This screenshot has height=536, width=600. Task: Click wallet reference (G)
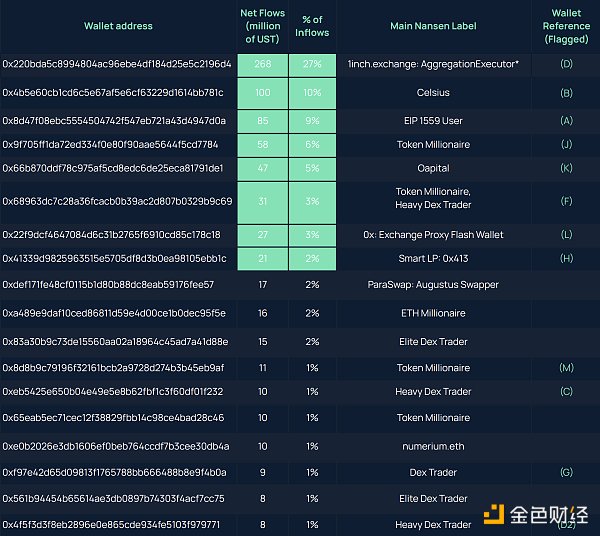coord(566,473)
